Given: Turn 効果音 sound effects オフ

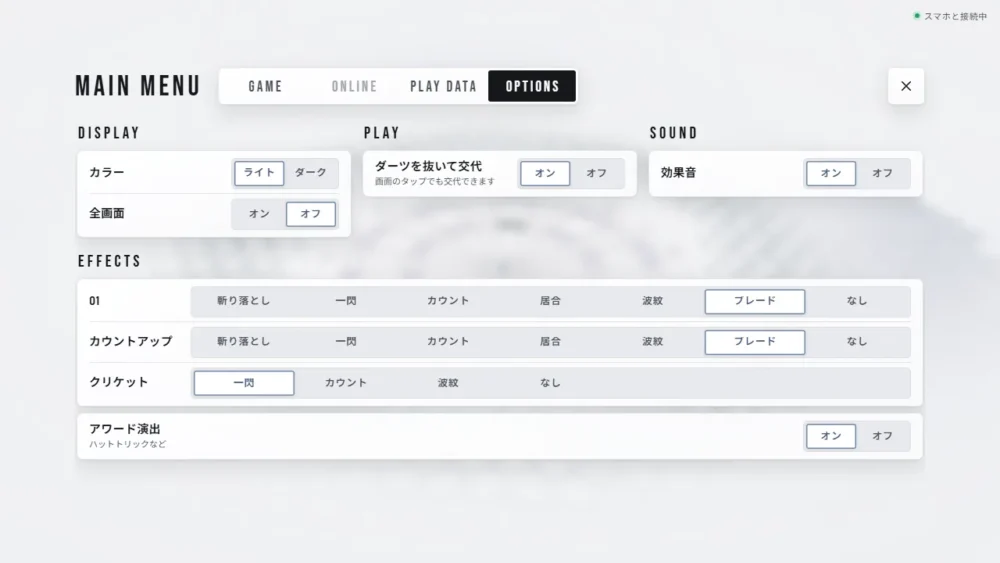Looking at the screenshot, I should 882,173.
